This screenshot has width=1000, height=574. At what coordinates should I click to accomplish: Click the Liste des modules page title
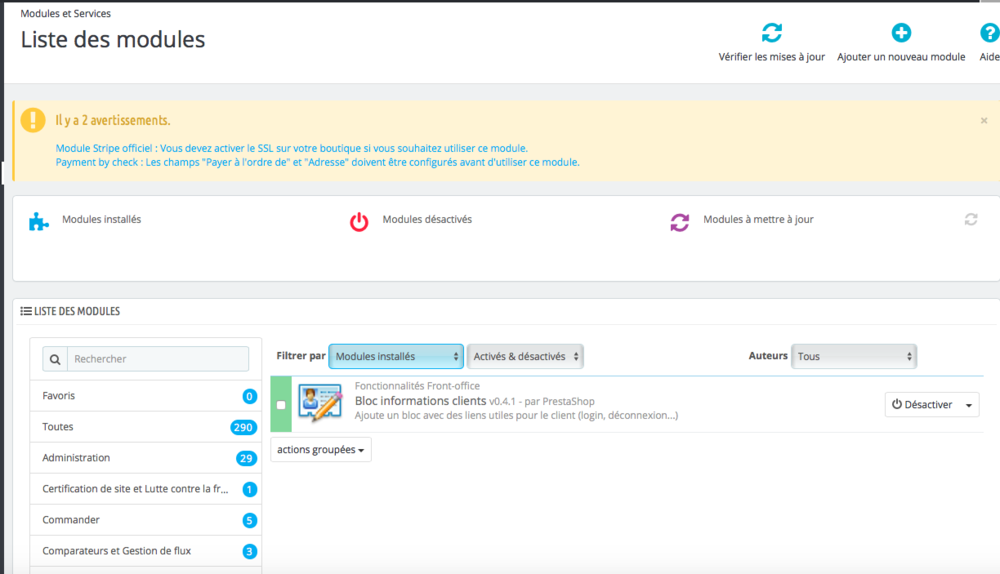[113, 40]
